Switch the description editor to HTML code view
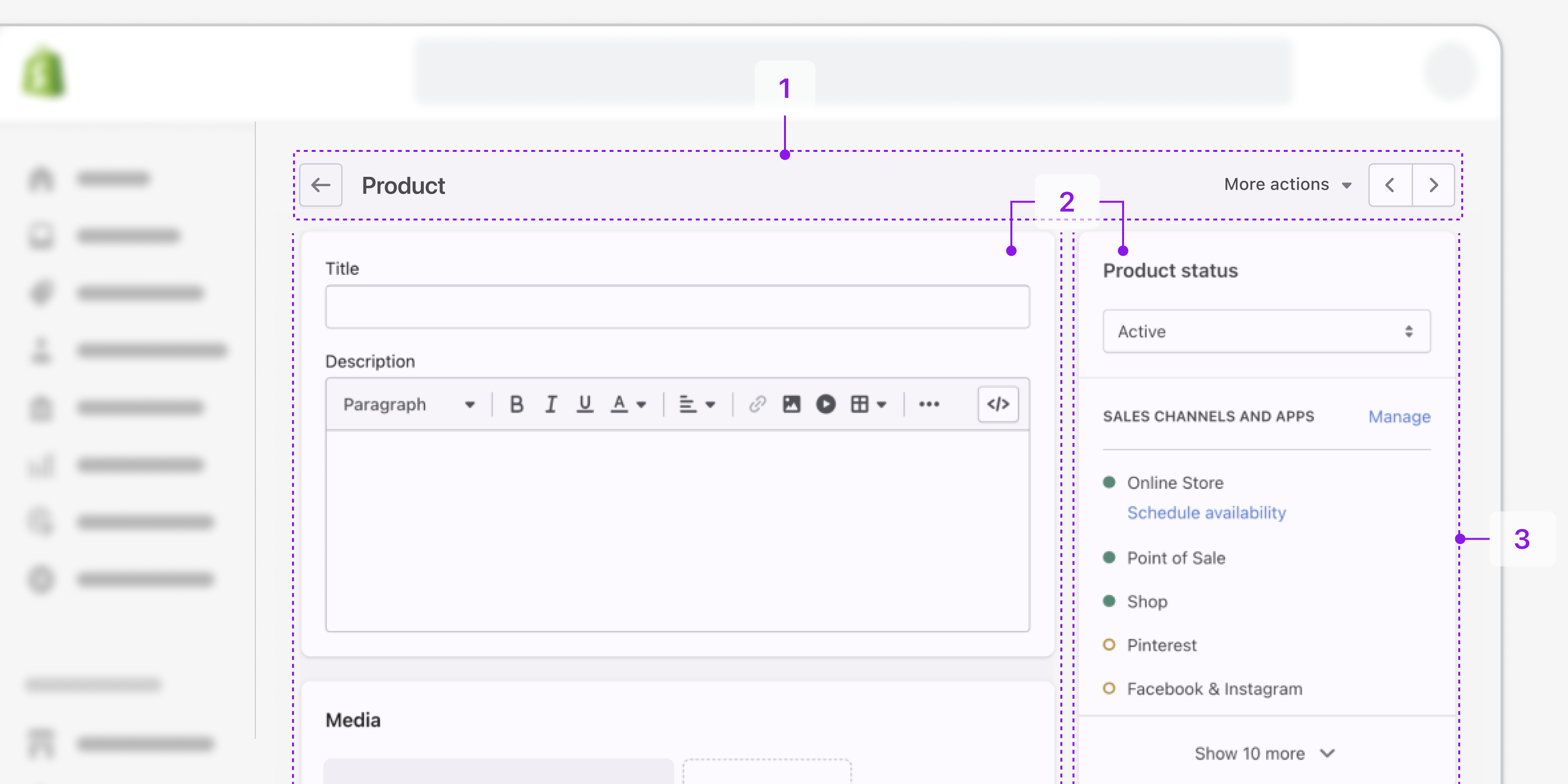Screen dimensions: 1568x784 [998, 404]
